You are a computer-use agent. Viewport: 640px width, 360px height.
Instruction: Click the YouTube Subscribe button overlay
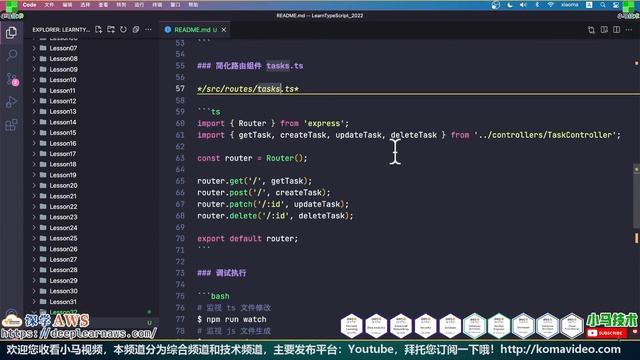607,333
